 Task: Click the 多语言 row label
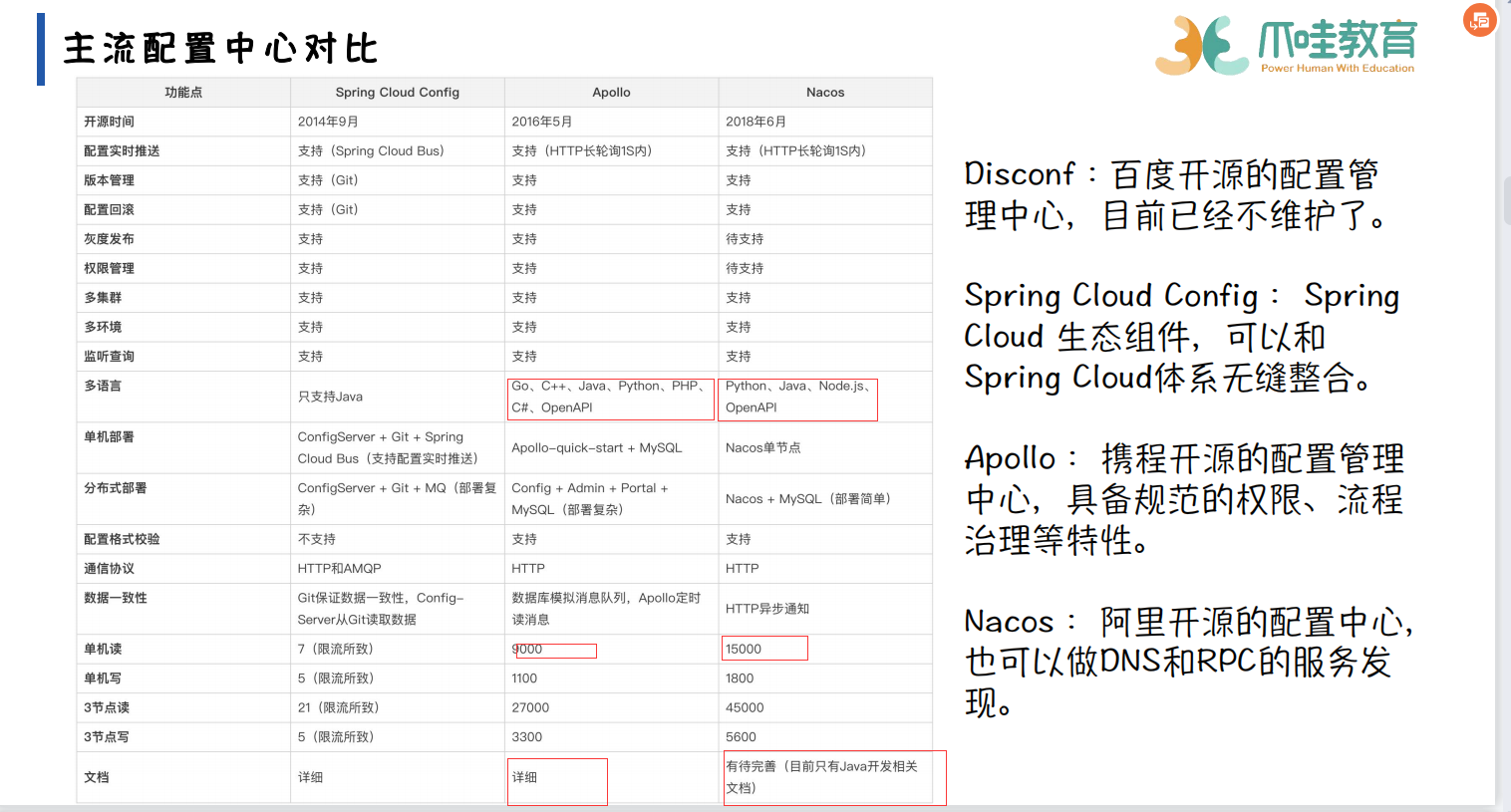click(x=103, y=386)
